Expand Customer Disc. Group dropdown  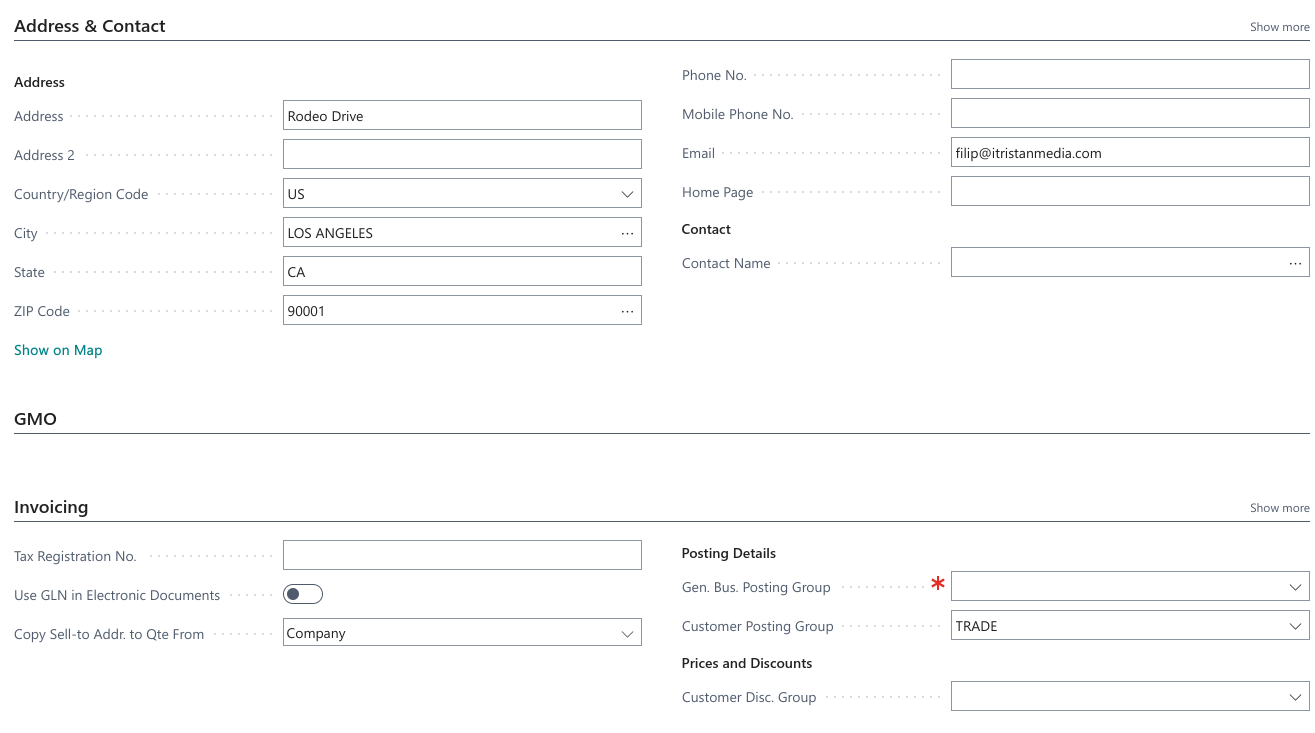pyautogui.click(x=1295, y=697)
